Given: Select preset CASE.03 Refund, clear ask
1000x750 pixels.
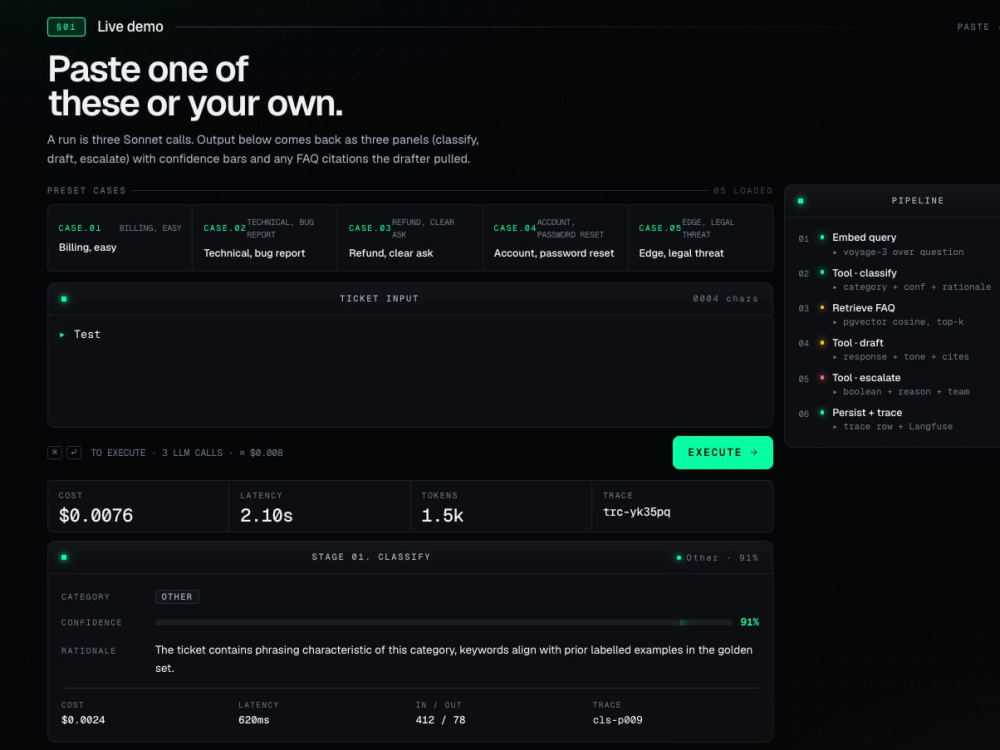Looking at the screenshot, I should (410, 238).
